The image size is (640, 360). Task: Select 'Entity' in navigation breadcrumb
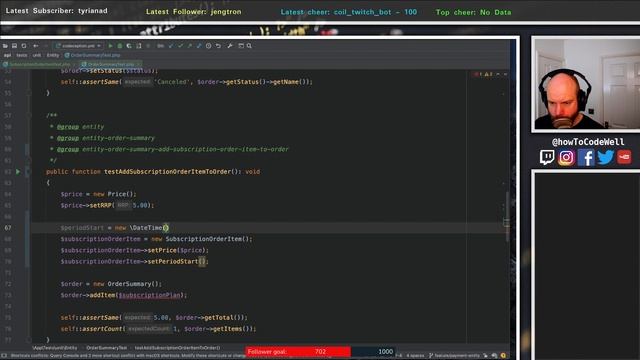(53, 55)
